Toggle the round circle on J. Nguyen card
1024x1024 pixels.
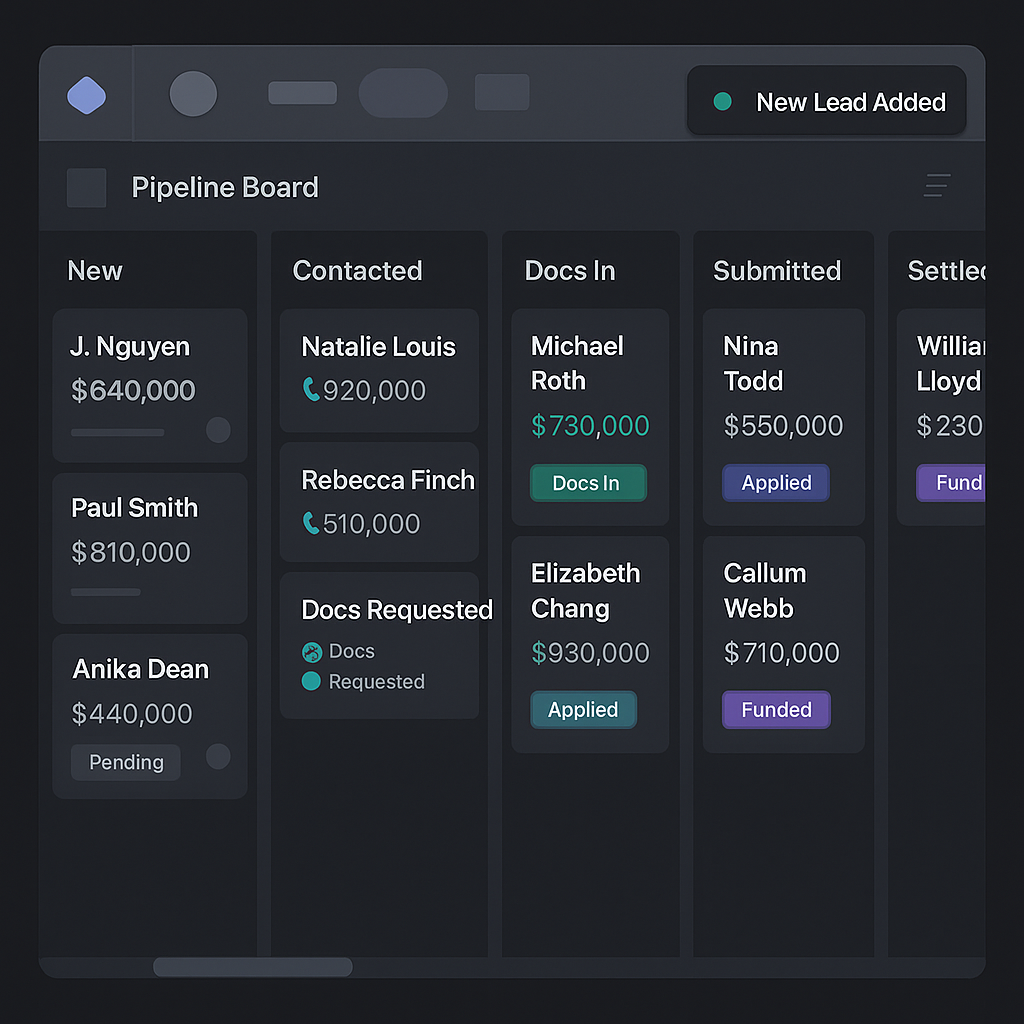(218, 430)
